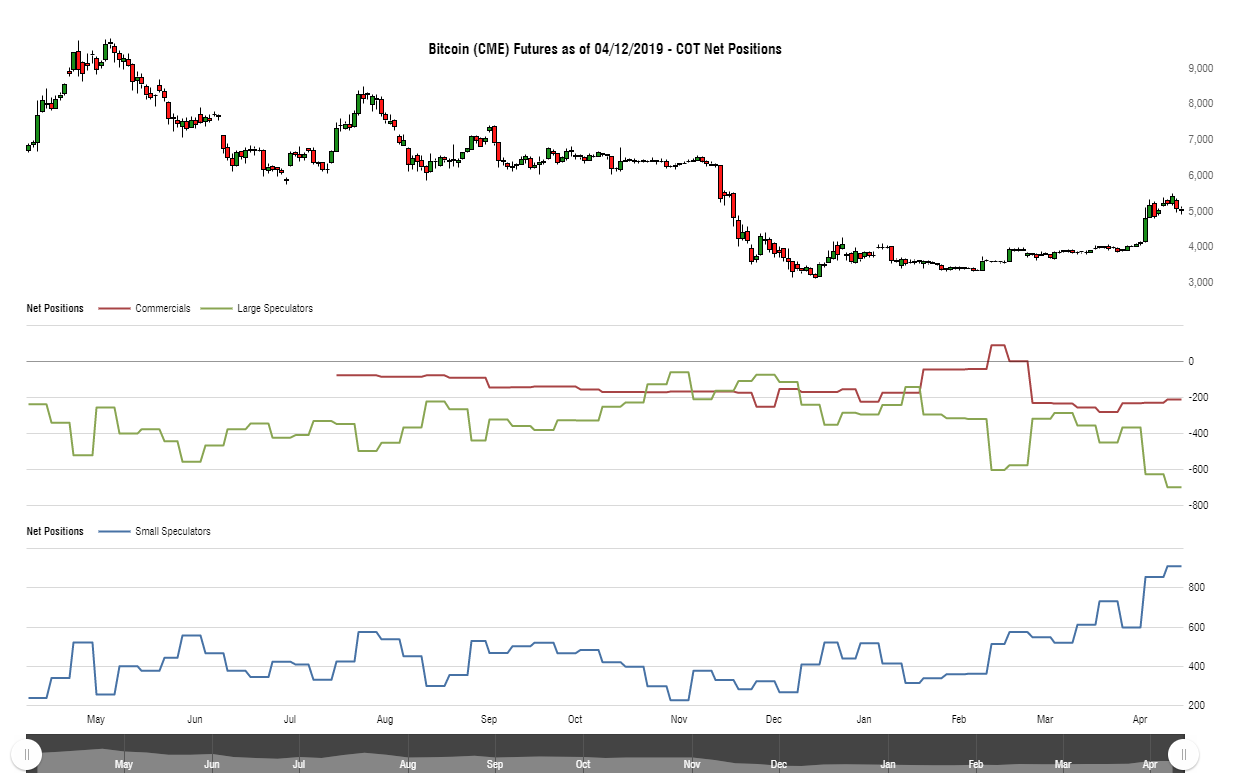Click the 8,000 price axis label

1200,104
